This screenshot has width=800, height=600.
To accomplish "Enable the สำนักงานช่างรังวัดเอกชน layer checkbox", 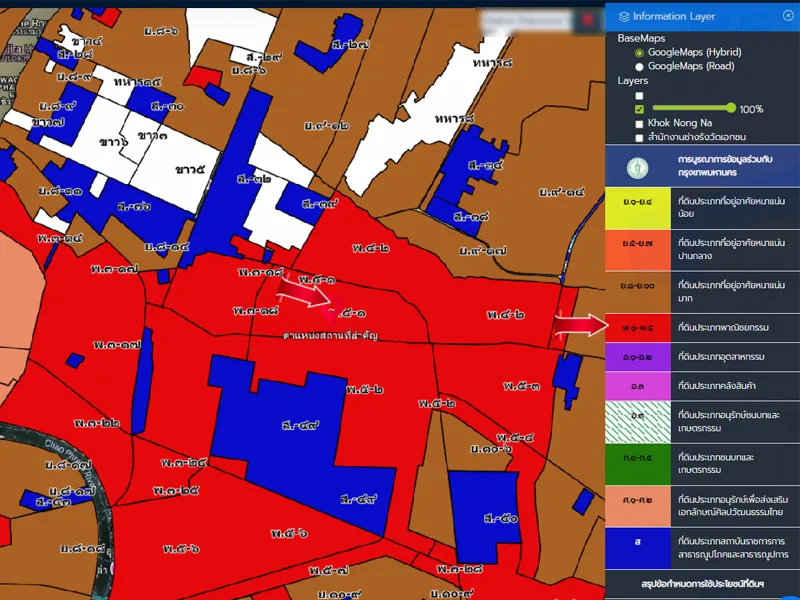I will tap(639, 137).
